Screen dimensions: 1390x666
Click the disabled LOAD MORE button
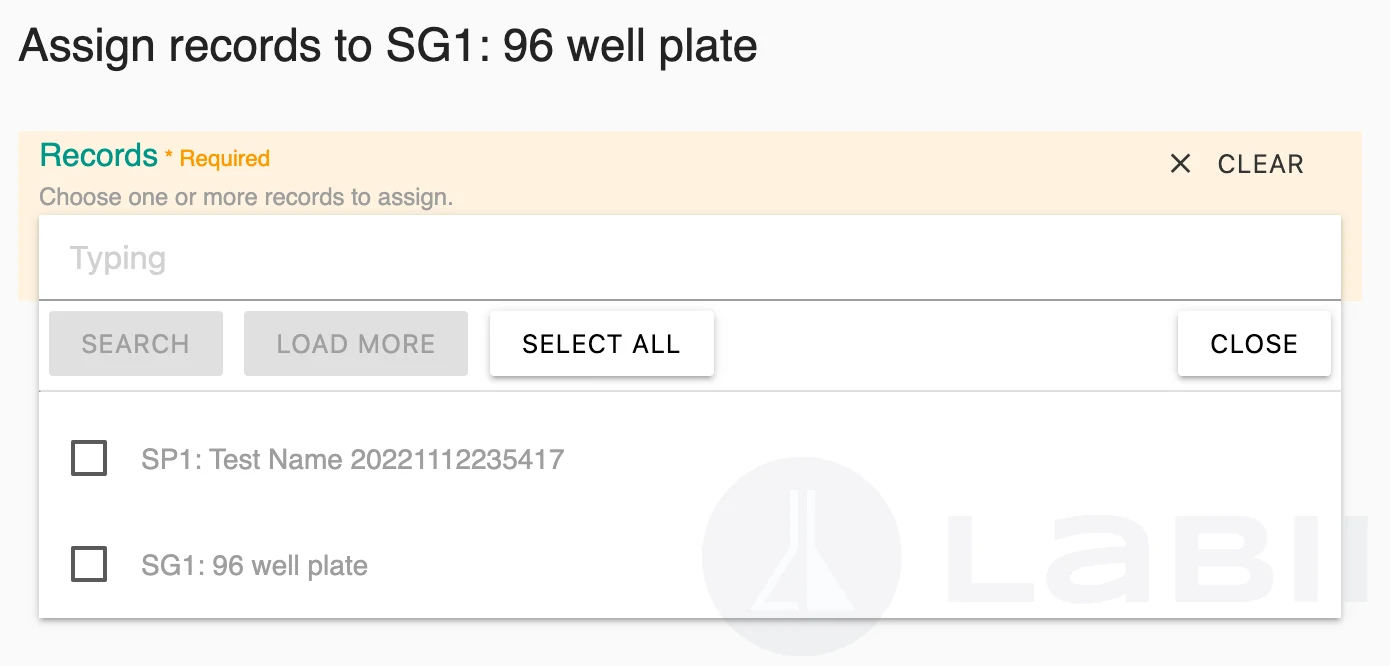tap(356, 344)
